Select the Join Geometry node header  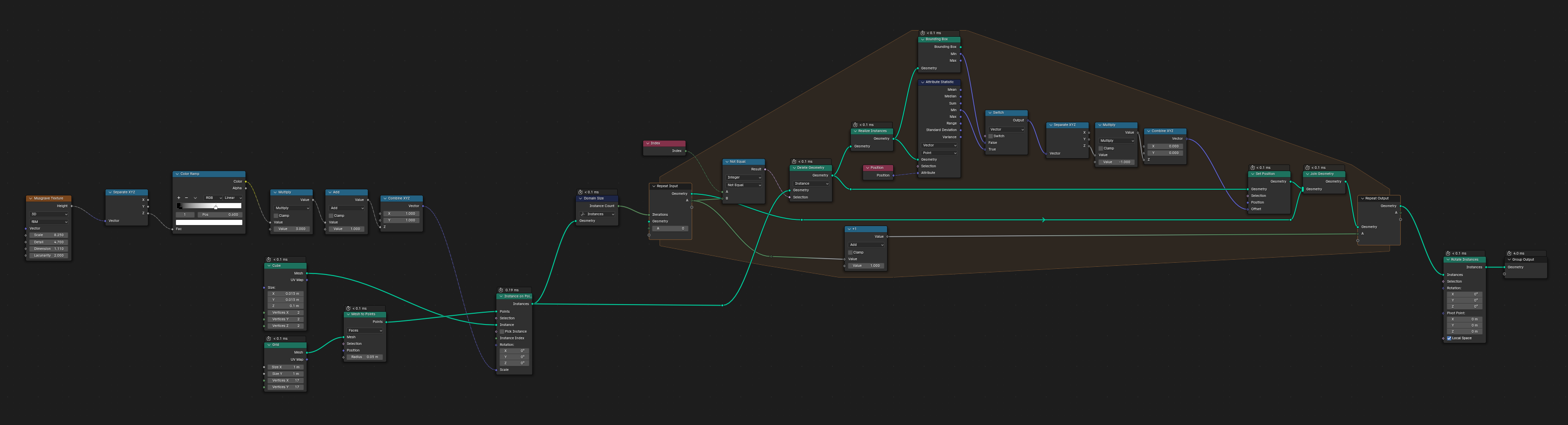click(x=1324, y=173)
